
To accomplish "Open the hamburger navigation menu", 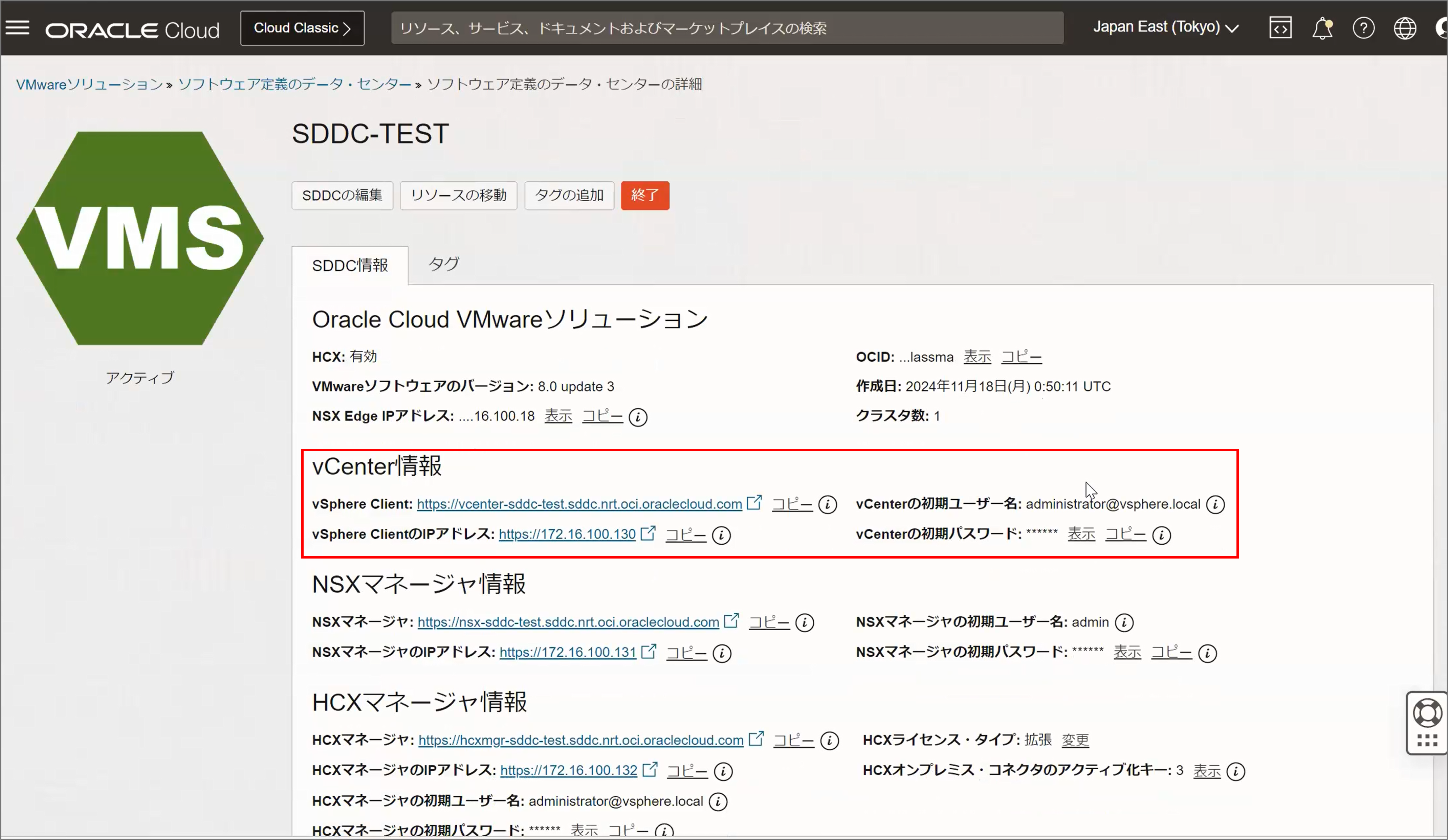I will (x=18, y=27).
